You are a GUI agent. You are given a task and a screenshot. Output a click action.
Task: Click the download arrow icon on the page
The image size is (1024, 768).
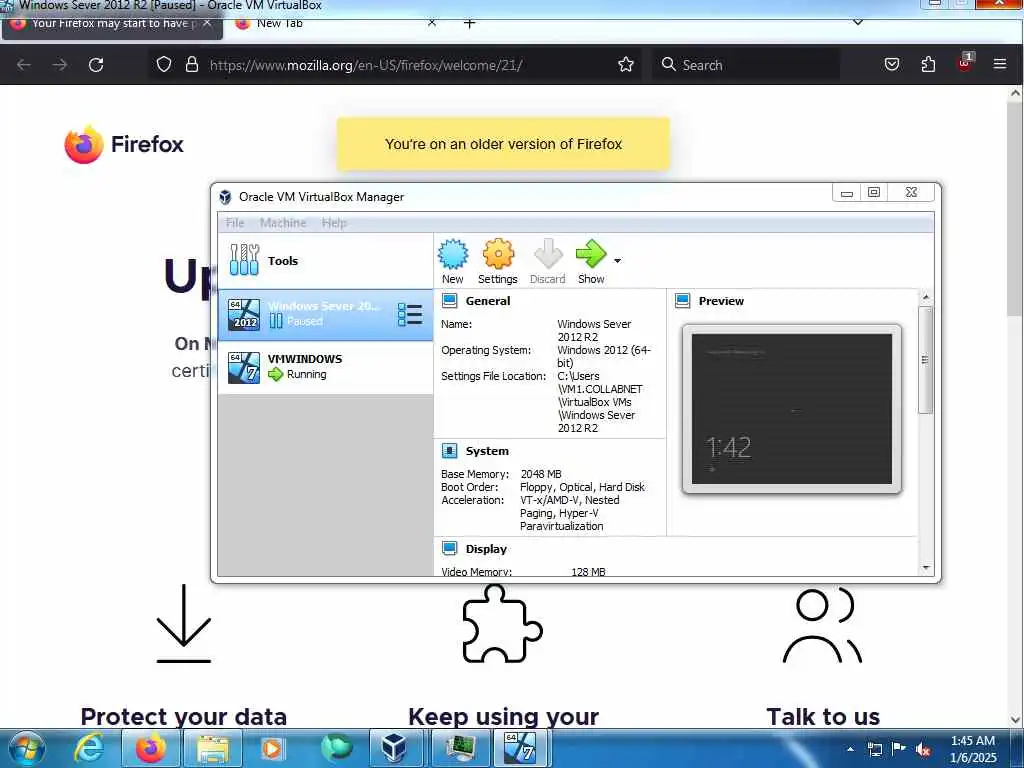(x=184, y=624)
